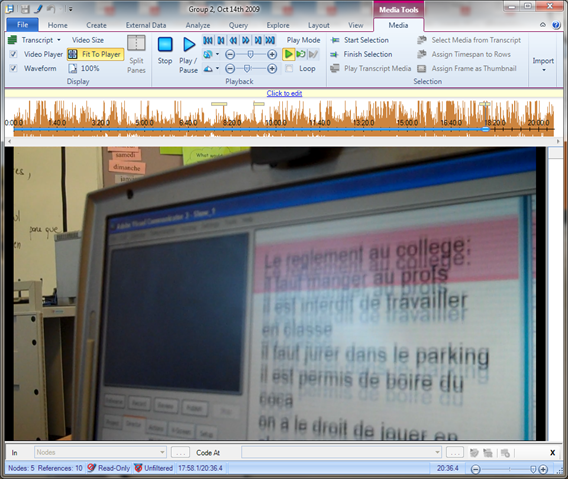Expand the Transcript dropdown
Viewport: 568px width, 479px height.
59,40
